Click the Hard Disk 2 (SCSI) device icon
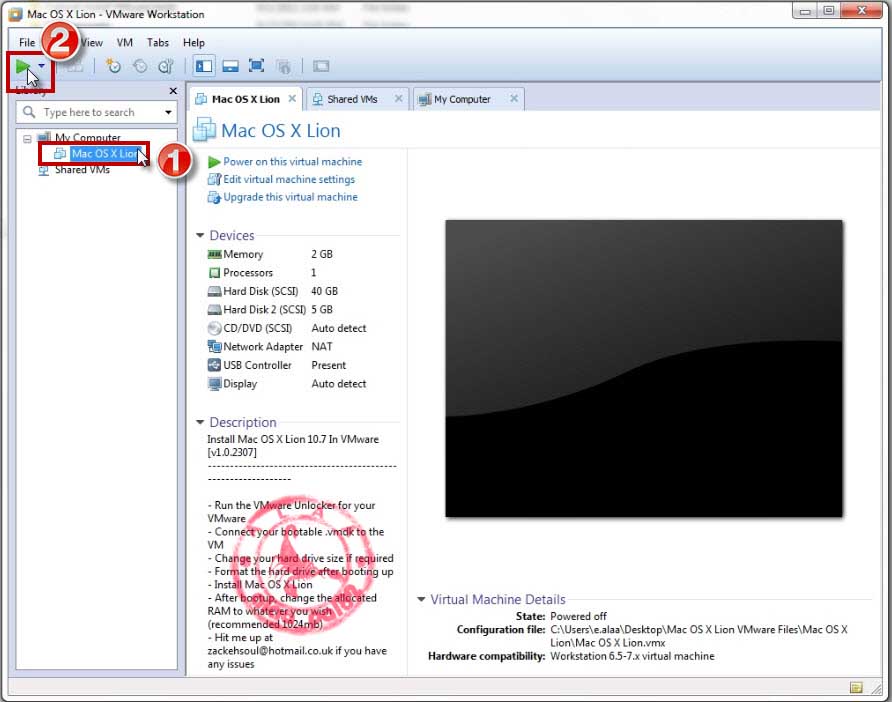 coord(214,309)
